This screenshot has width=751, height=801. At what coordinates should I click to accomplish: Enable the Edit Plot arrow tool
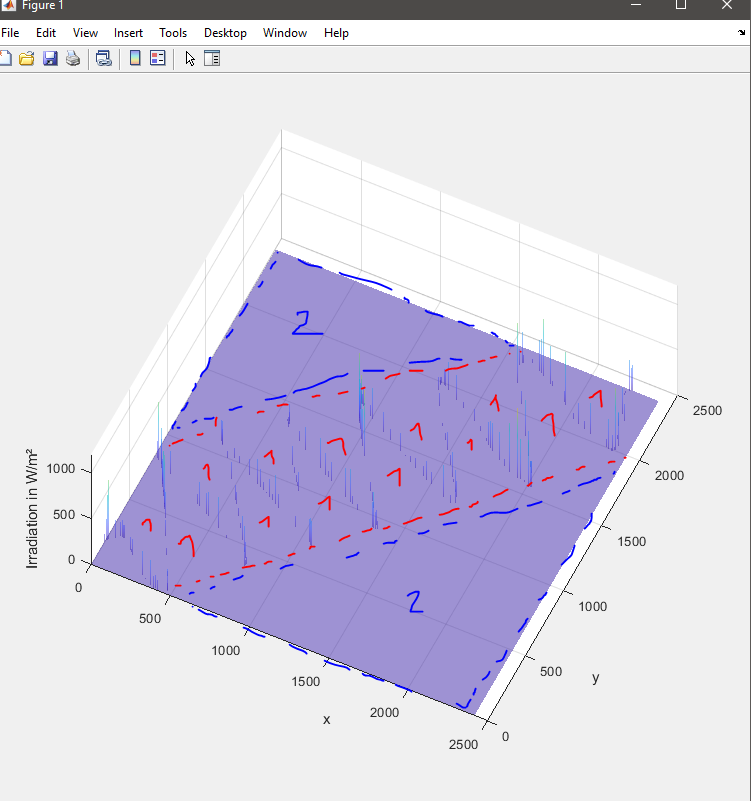pos(190,59)
